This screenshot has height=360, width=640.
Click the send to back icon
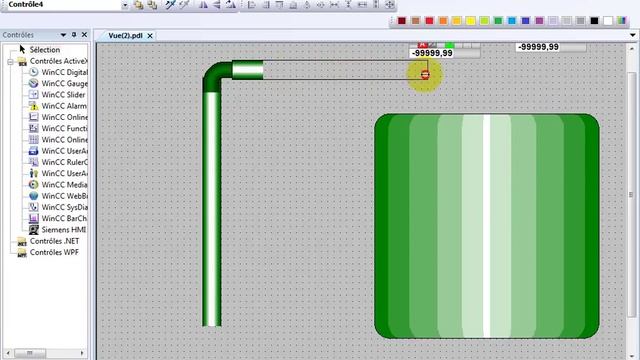point(152,5)
